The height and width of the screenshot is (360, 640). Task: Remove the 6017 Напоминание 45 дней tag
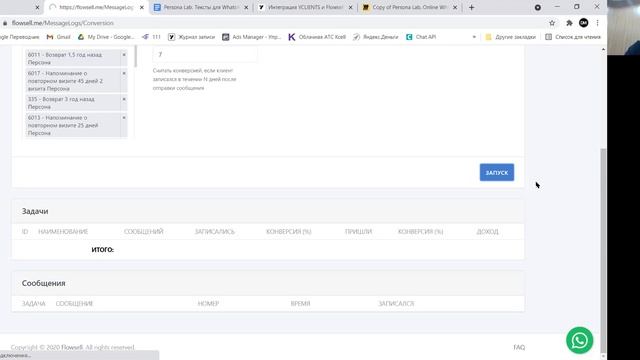(x=124, y=73)
